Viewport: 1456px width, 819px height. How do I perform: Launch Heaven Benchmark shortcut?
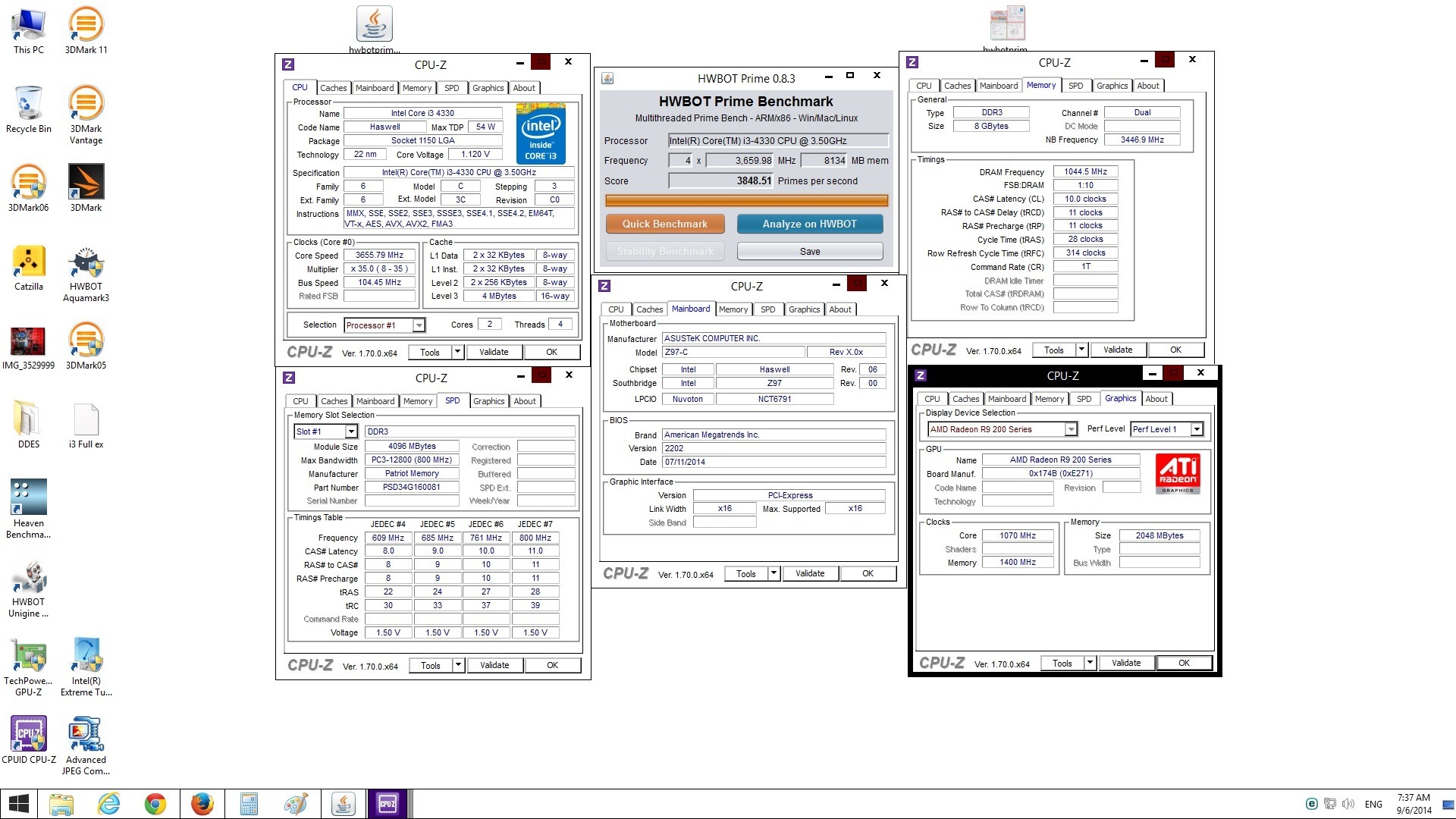coord(28,509)
